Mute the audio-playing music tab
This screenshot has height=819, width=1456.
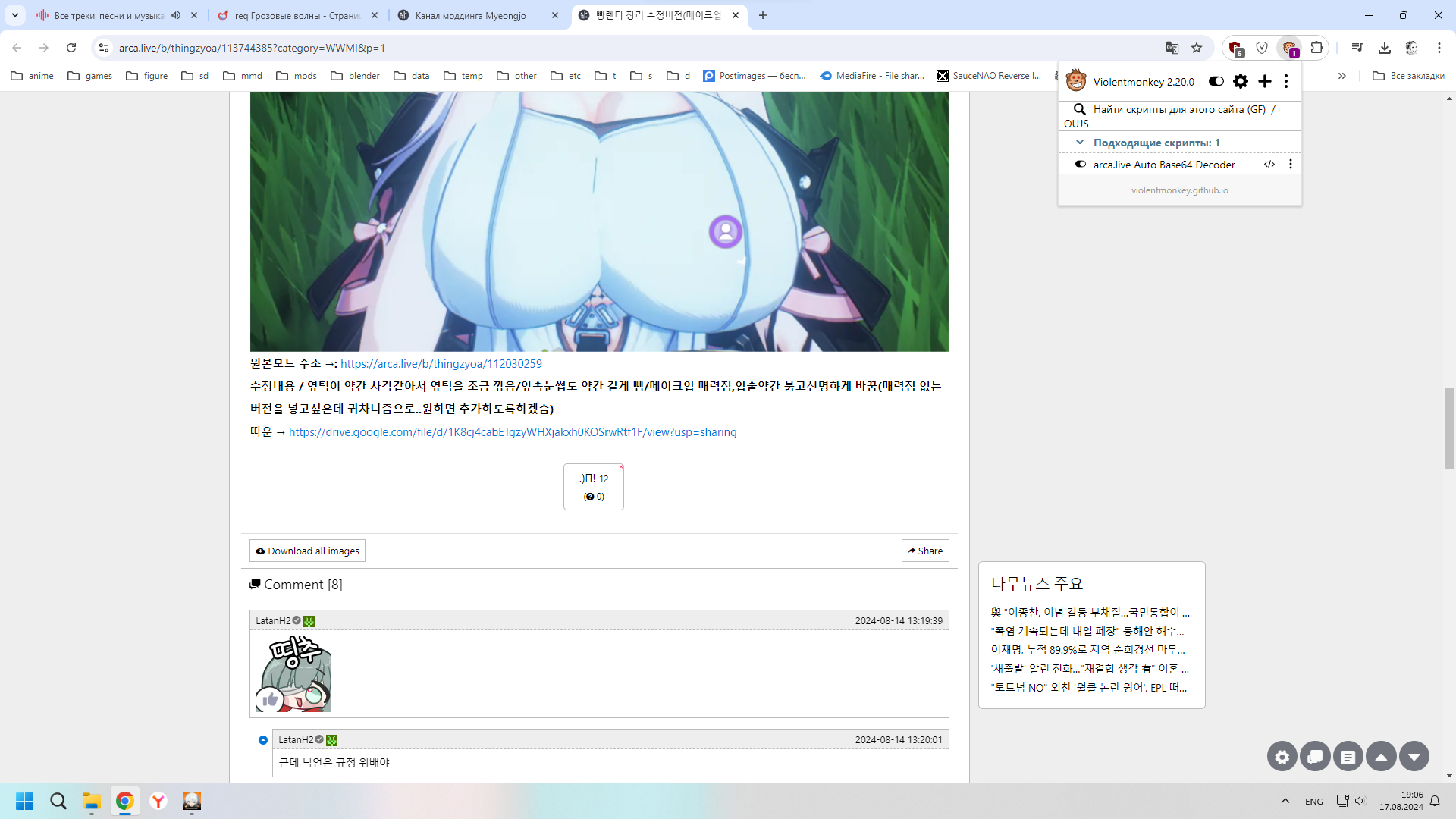(x=176, y=15)
